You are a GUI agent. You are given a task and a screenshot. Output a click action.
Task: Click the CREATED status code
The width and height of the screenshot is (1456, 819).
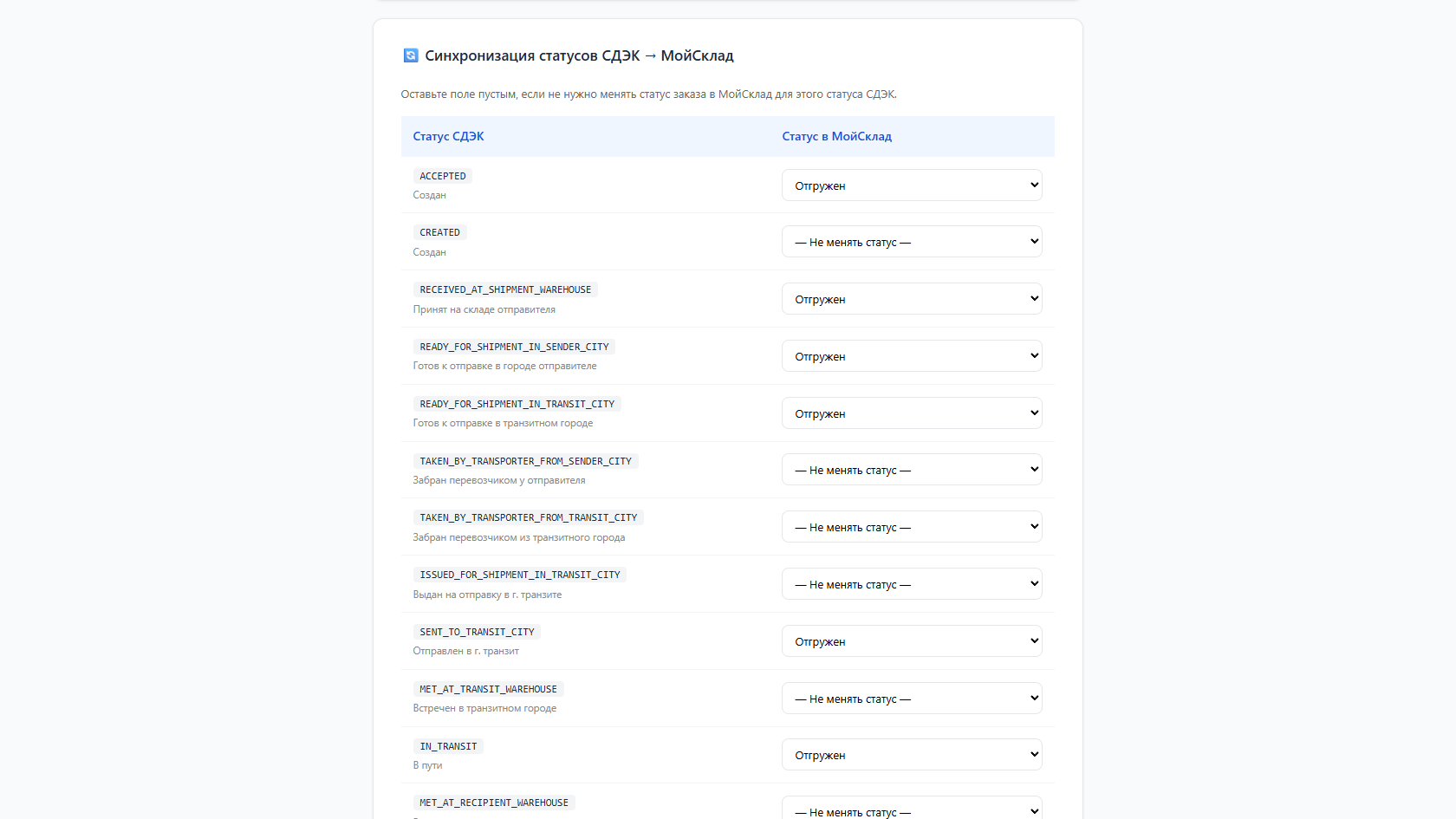pos(440,232)
